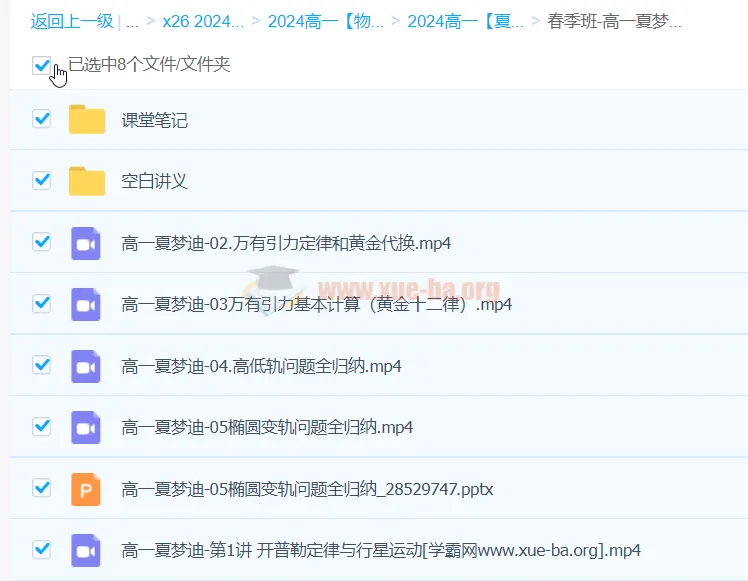Image resolution: width=748 pixels, height=581 pixels.
Task: Click video icon for 03万有引力基本计算 file
Action: pyautogui.click(x=86, y=304)
